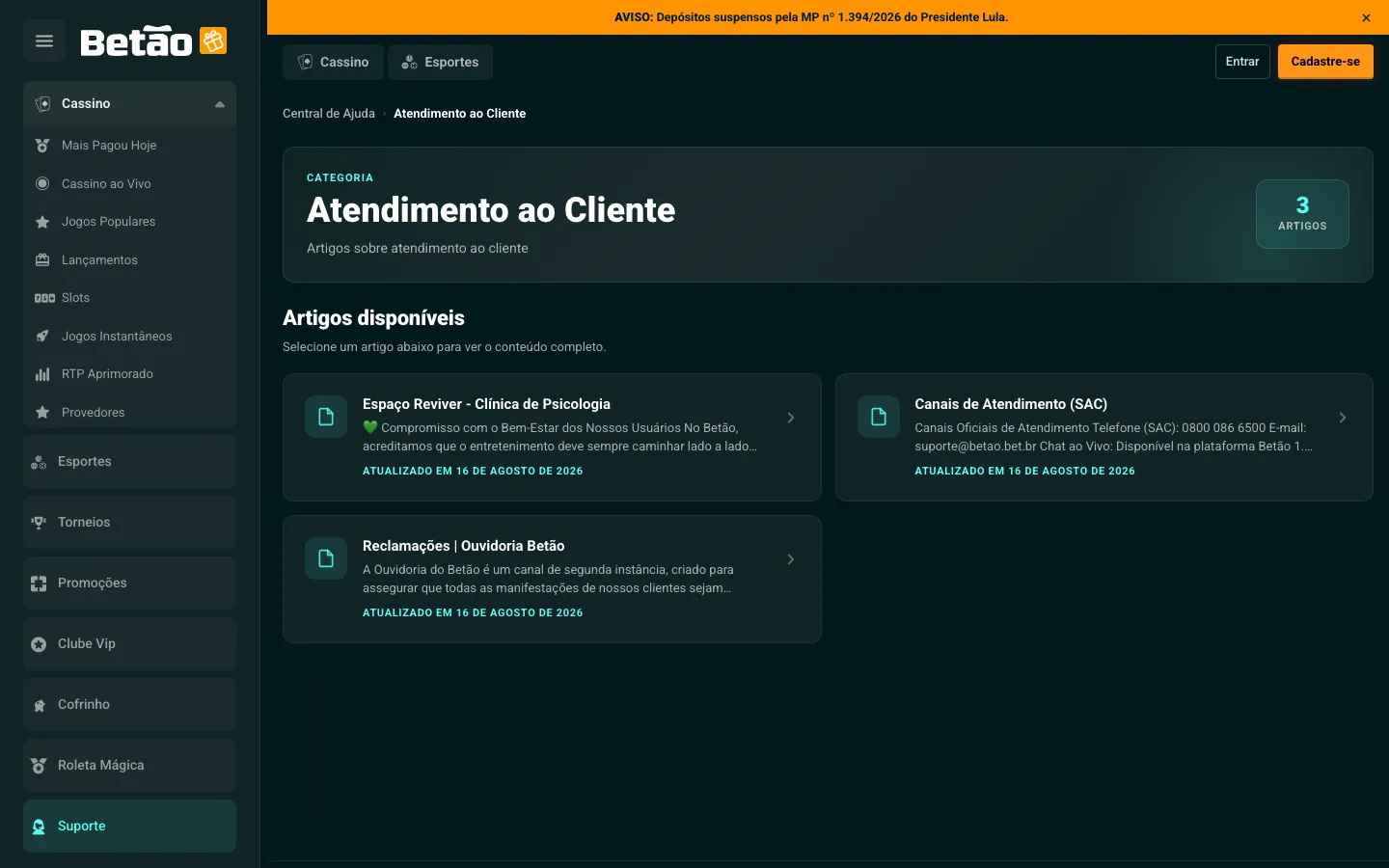
Task: Open Torneios in the sidebar
Action: [x=129, y=522]
